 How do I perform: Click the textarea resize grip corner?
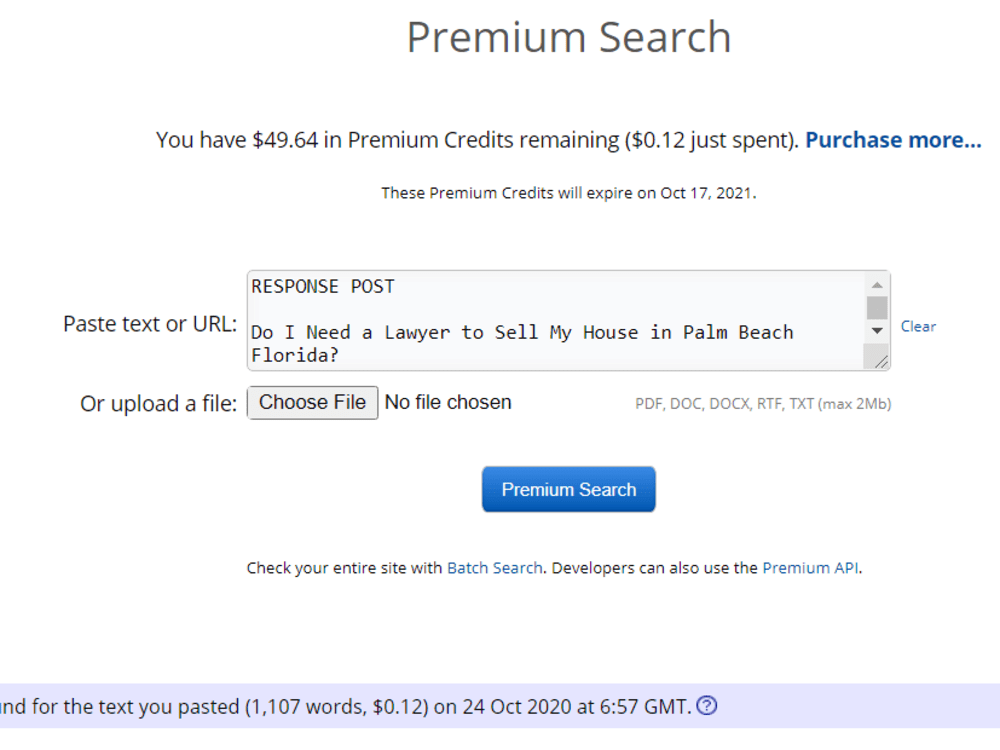click(x=880, y=362)
